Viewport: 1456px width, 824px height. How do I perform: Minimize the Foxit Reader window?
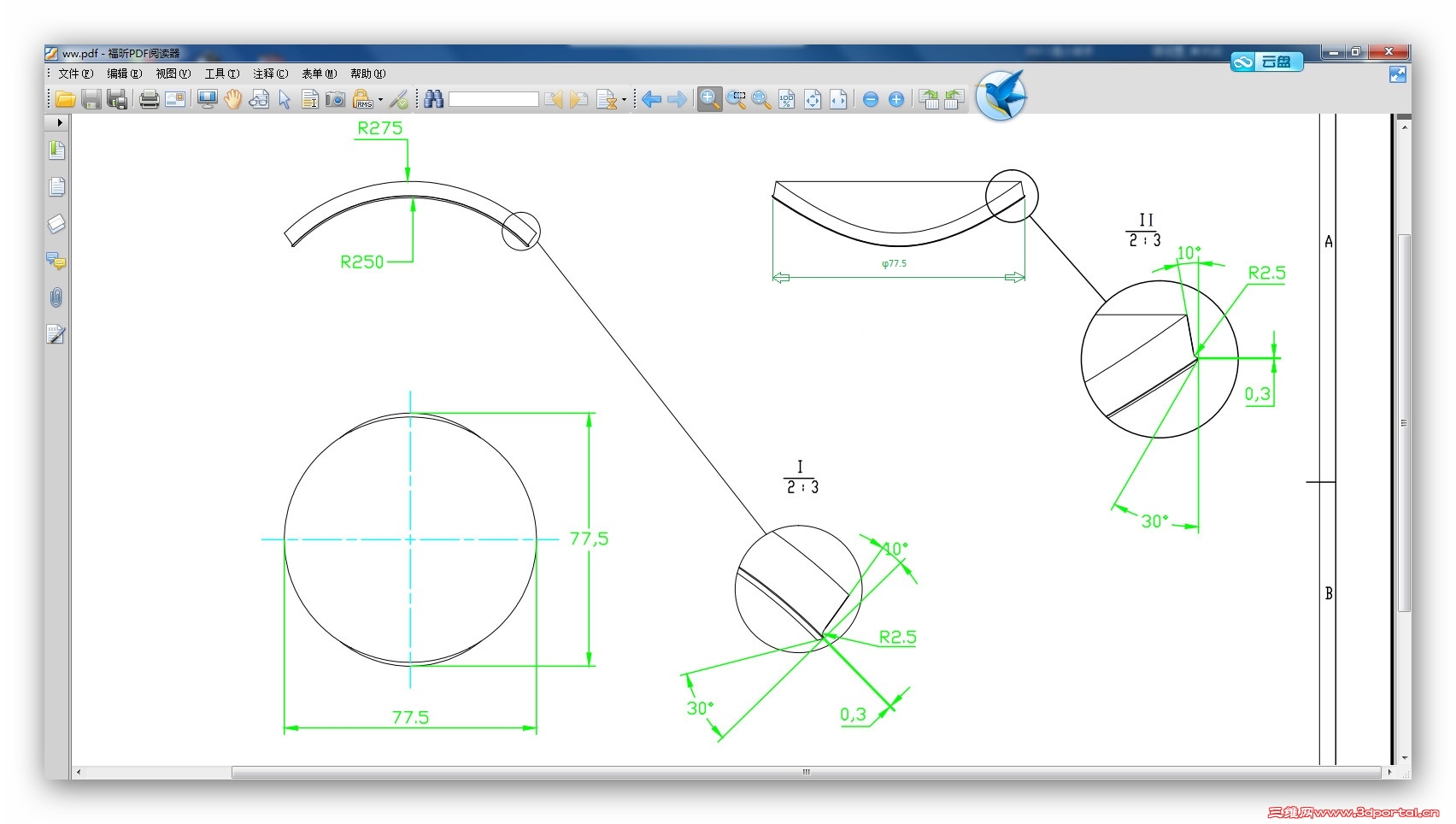click(1334, 52)
